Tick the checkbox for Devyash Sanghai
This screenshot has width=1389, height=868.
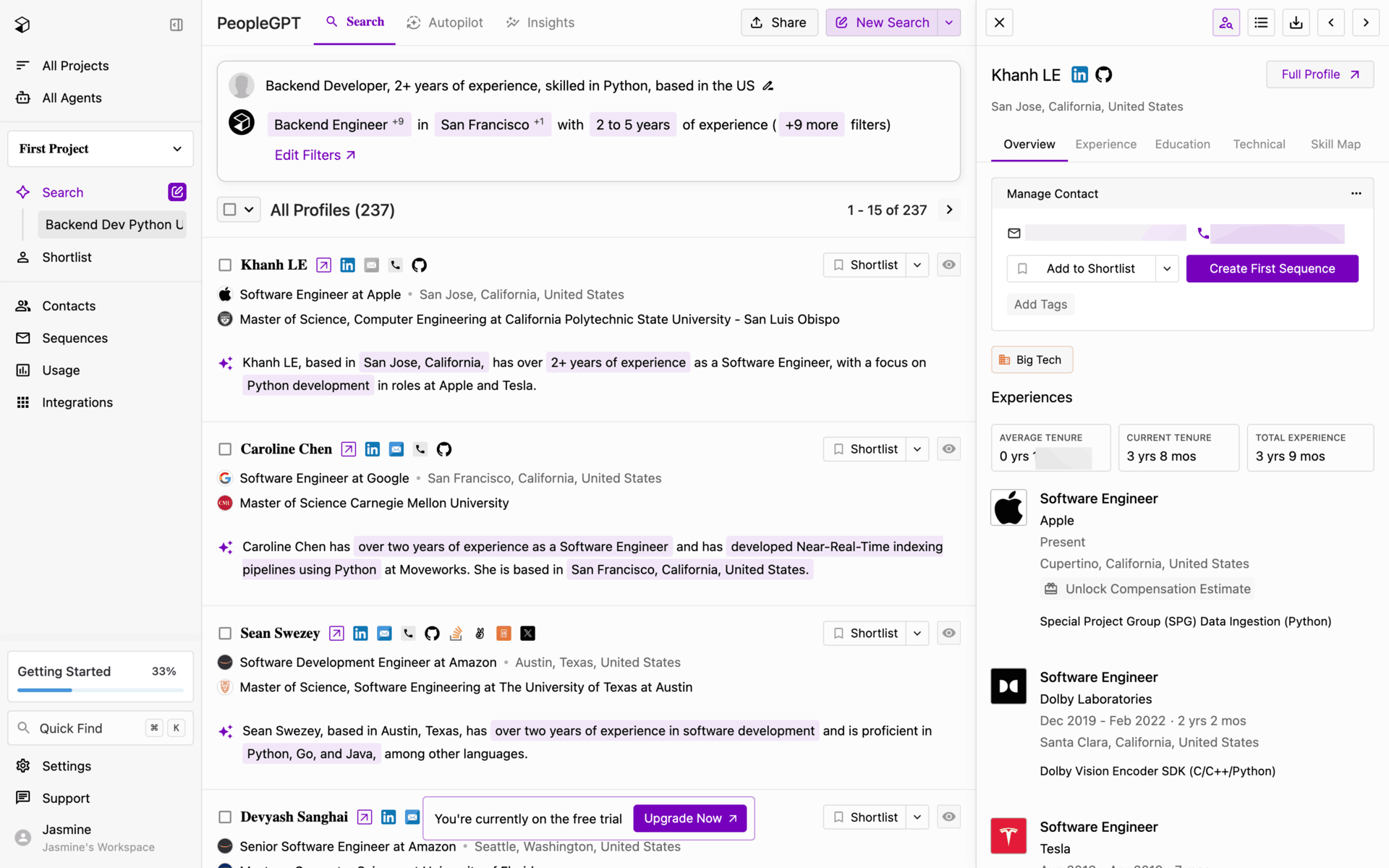click(x=225, y=817)
